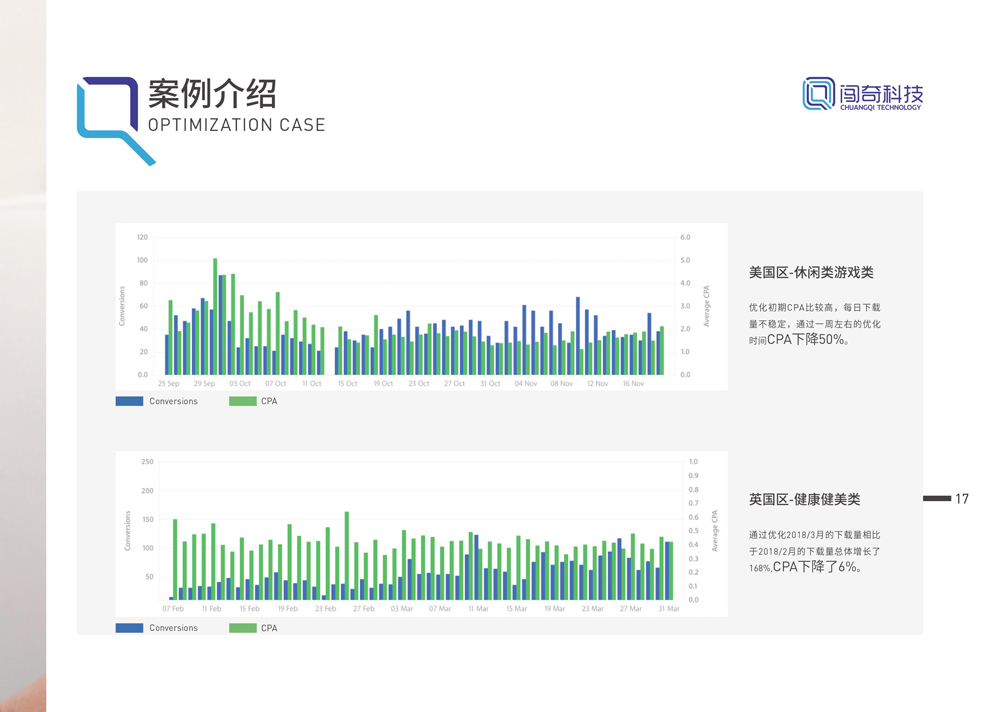This screenshot has width=1000, height=712.
Task: Select the OPTIMIZATION CASE subtitle
Action: (236, 126)
